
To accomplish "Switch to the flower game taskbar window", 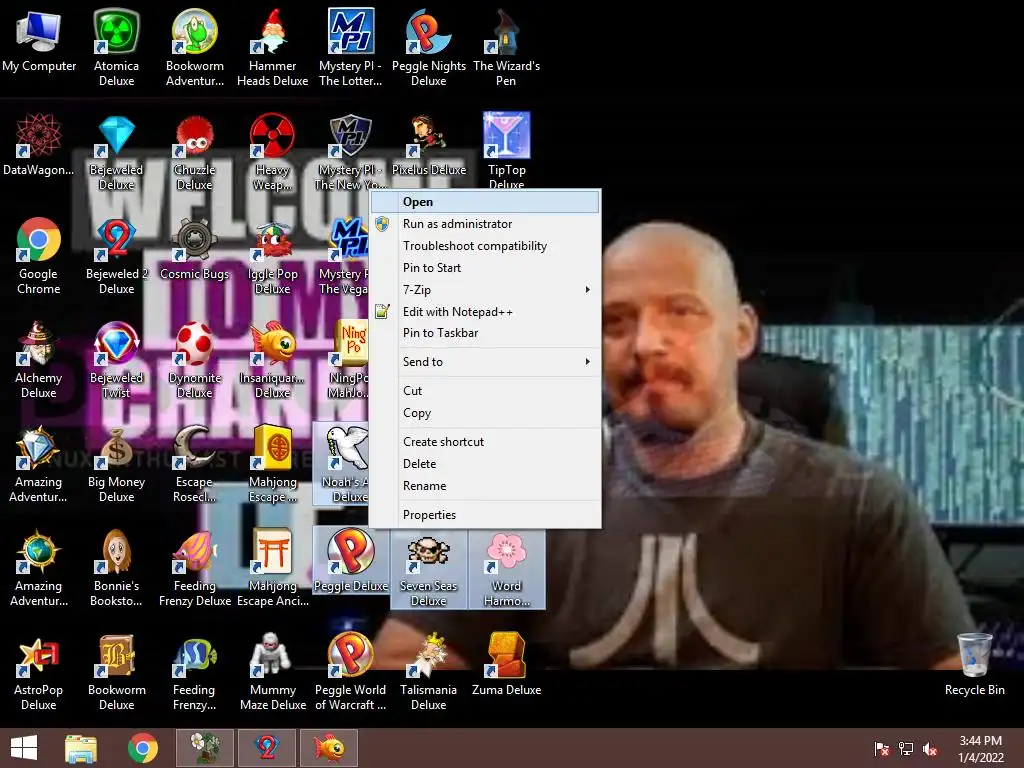I will tap(205, 748).
